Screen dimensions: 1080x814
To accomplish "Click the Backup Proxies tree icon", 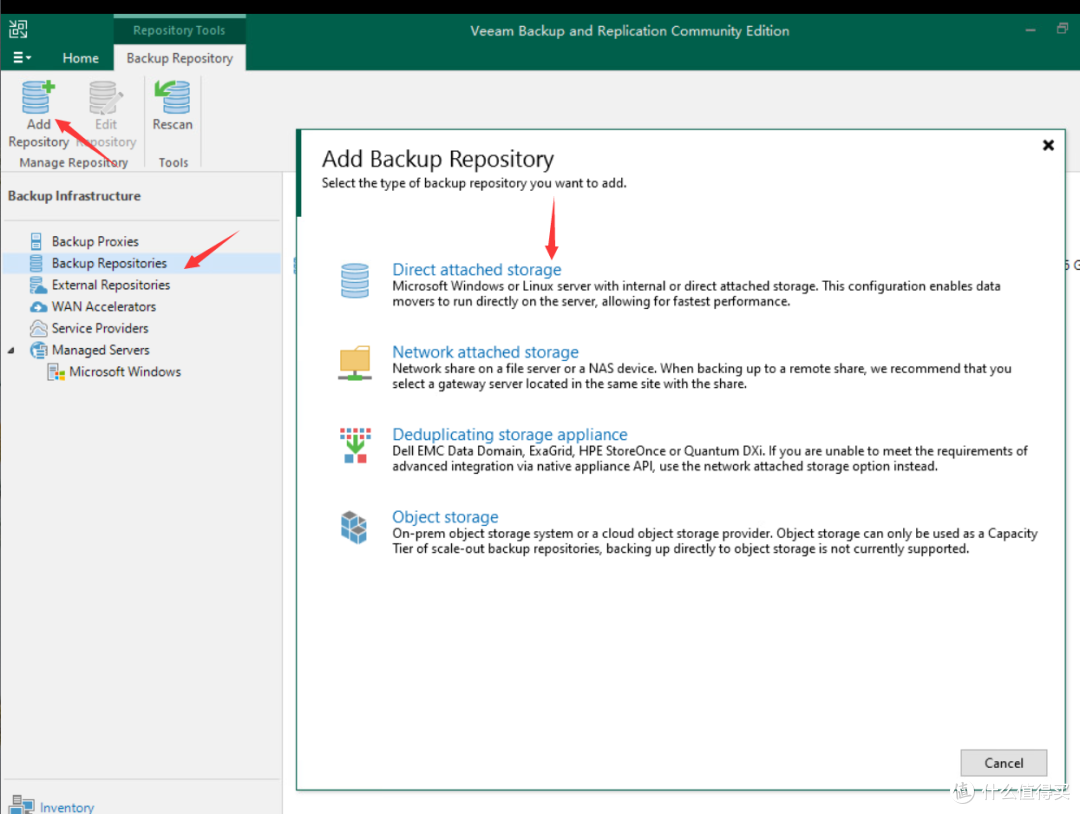I will pos(36,242).
